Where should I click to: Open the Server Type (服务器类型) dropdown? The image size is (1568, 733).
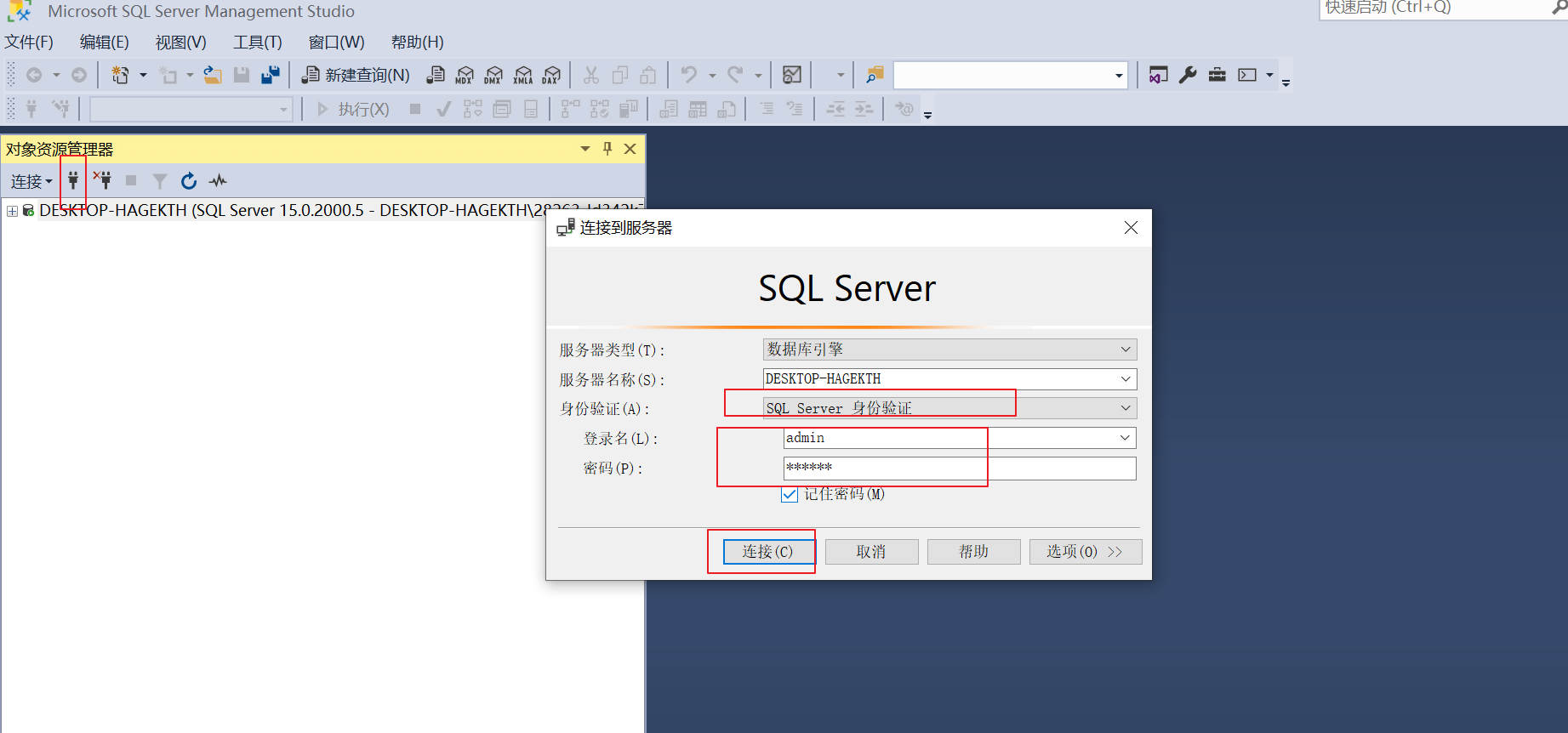click(x=949, y=349)
